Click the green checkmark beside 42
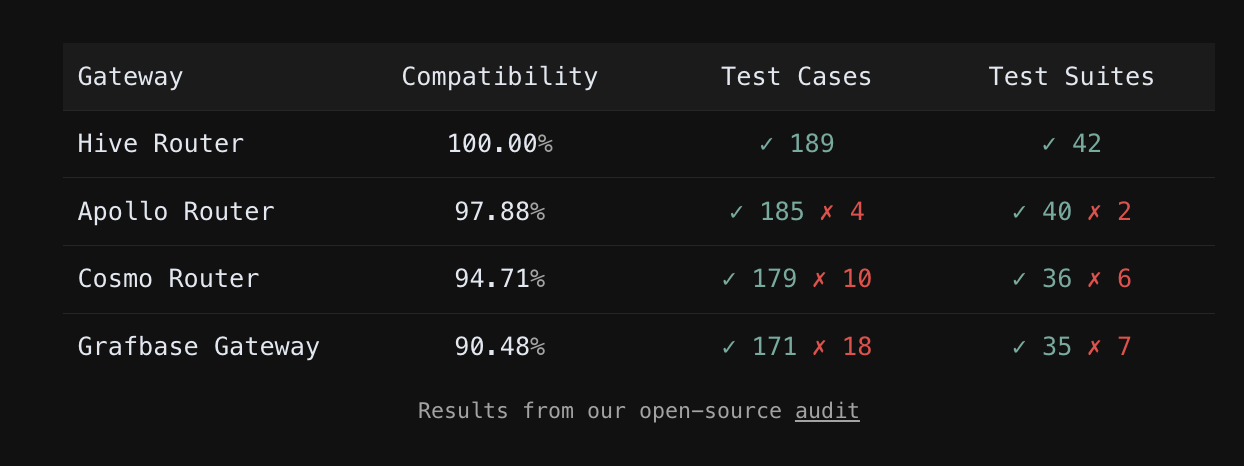Viewport: 1244px width, 466px height. point(1049,144)
